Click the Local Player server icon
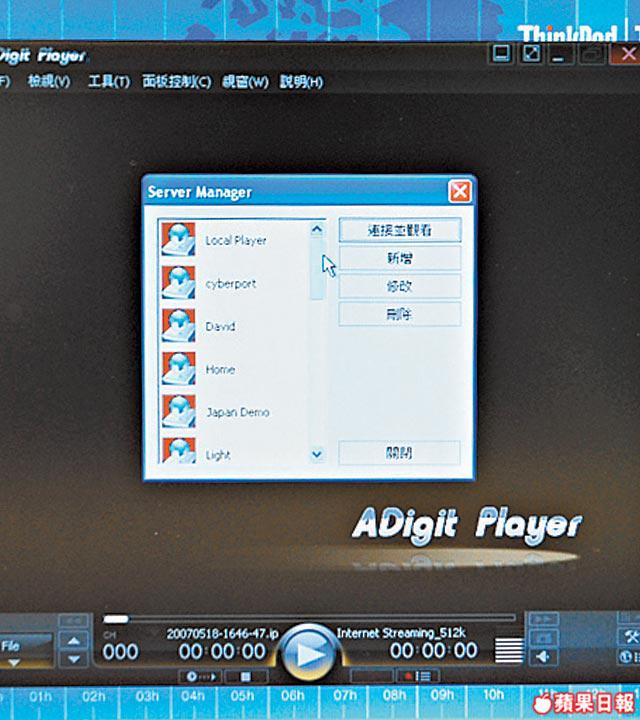Screen dimensions: 640x720 pyautogui.click(x=178, y=240)
